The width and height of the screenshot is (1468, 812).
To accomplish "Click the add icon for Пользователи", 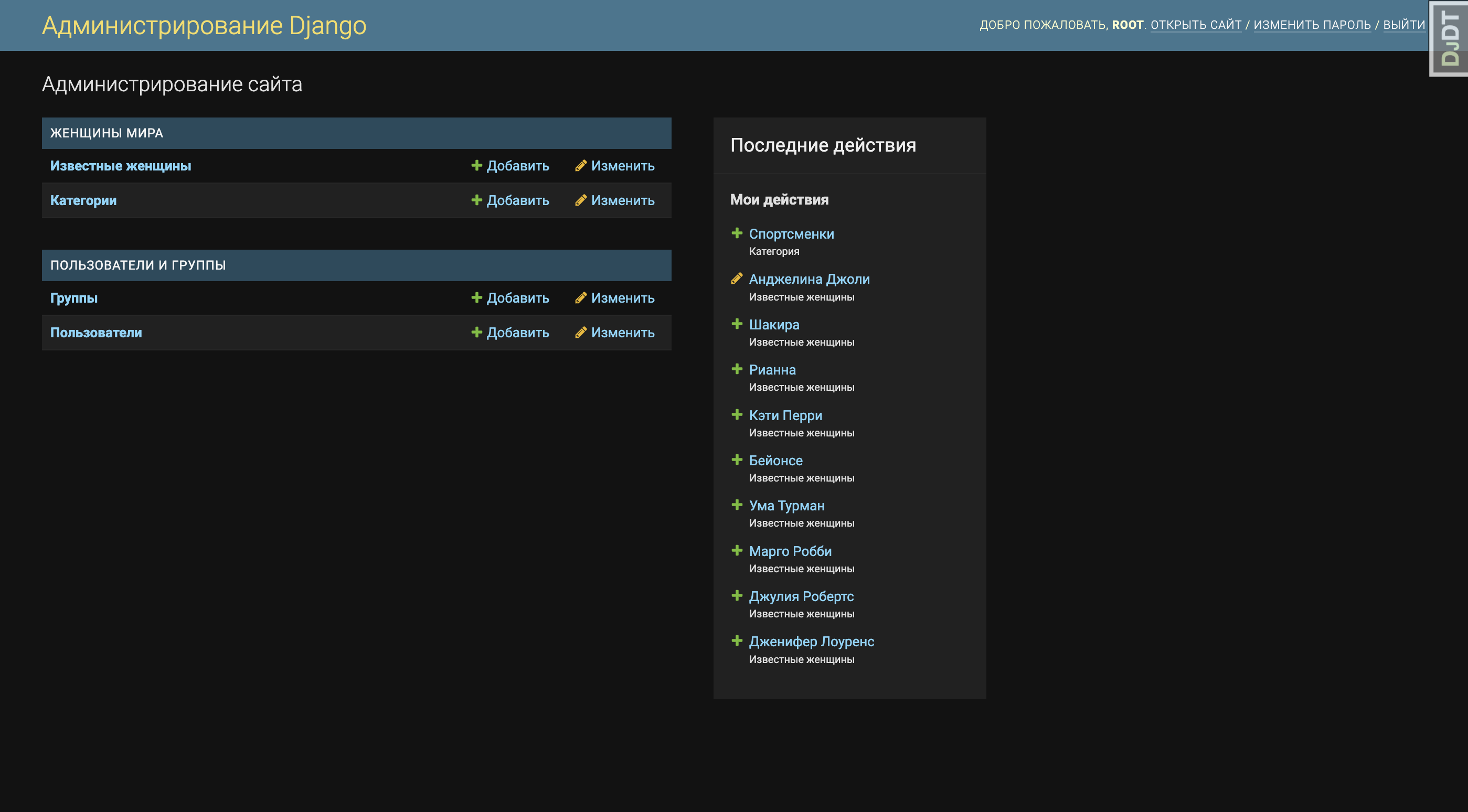I will click(477, 332).
